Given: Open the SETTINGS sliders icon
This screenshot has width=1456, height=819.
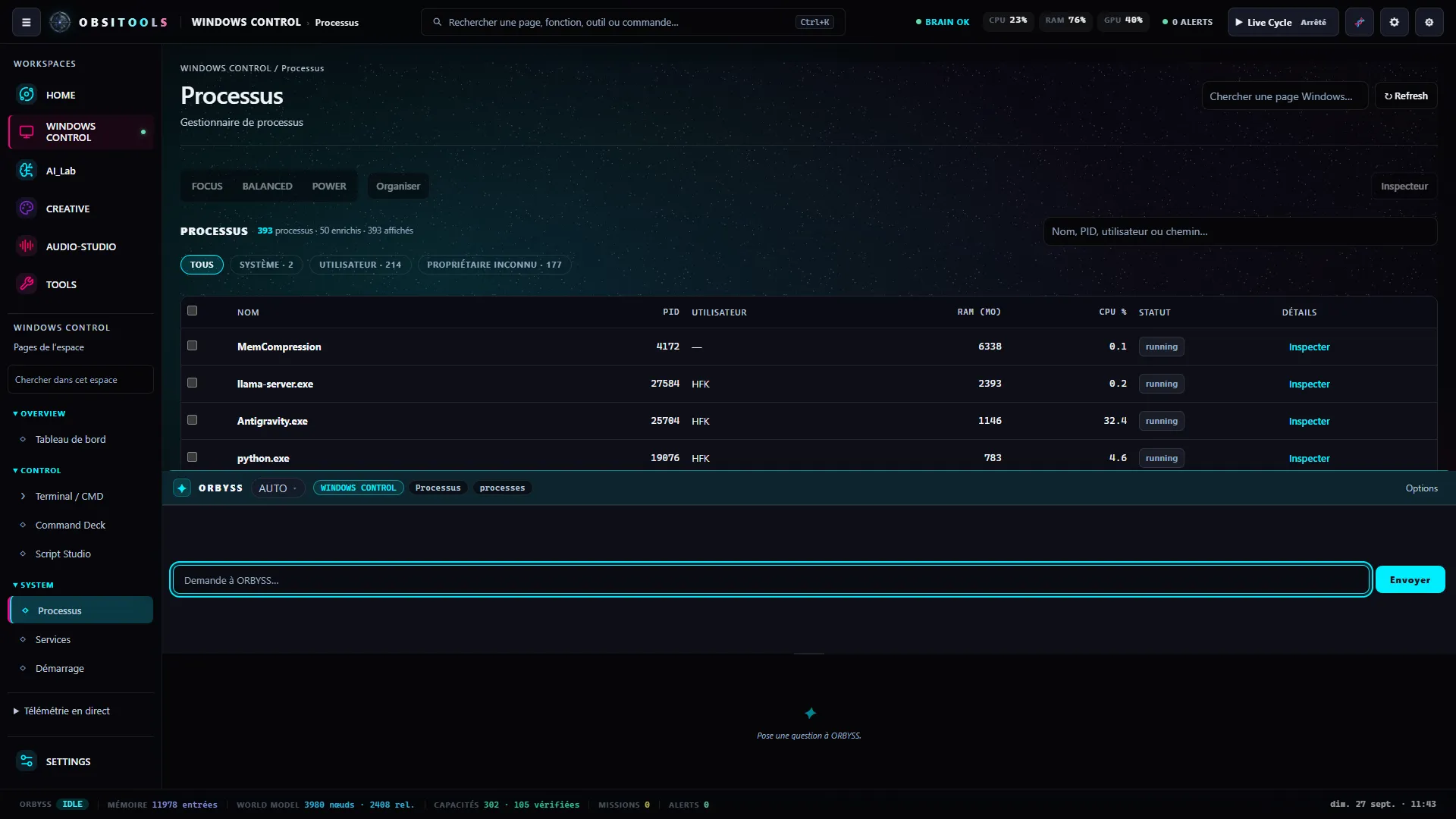Looking at the screenshot, I should 27,761.
